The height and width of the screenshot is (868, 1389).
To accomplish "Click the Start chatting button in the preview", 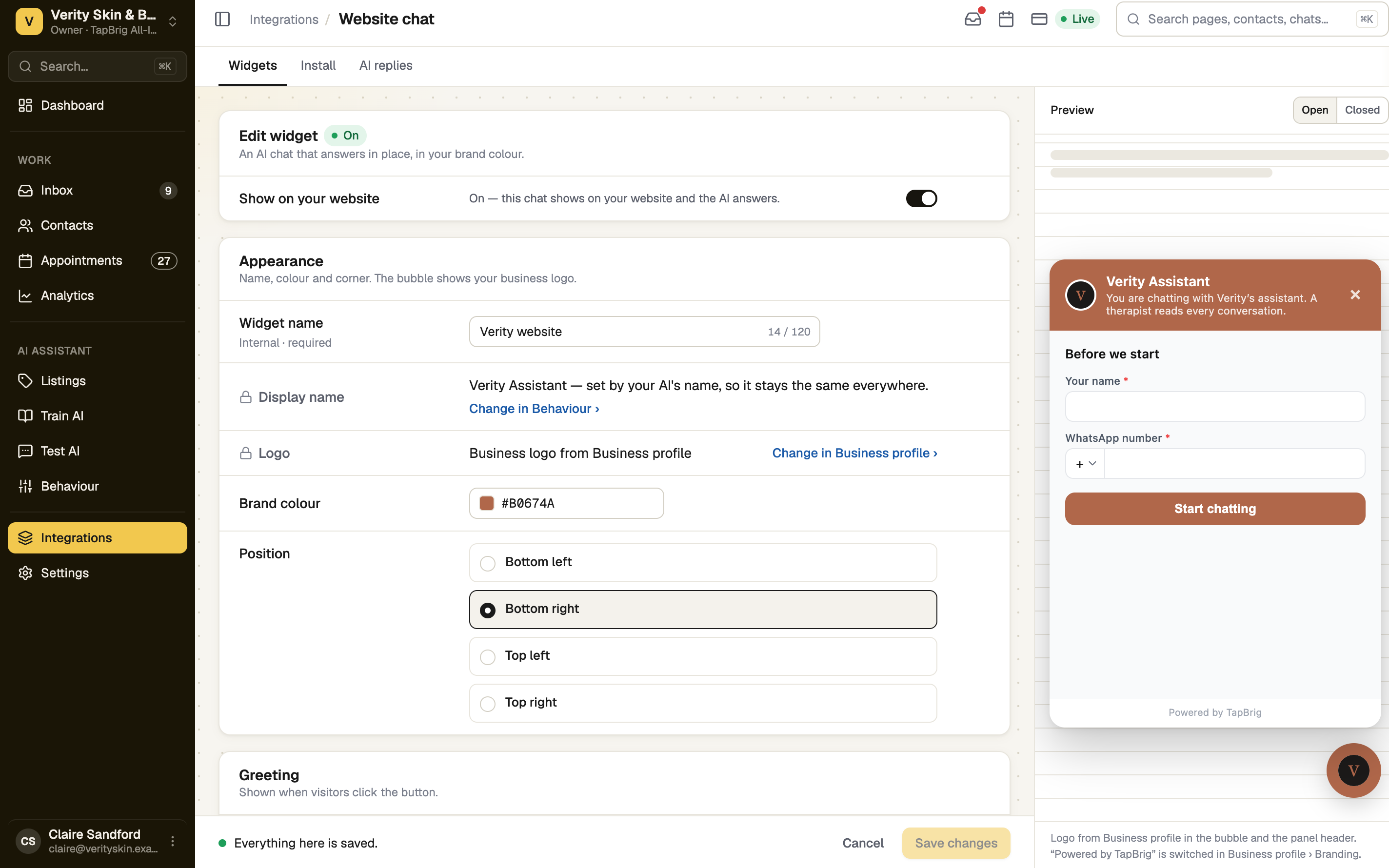I will pos(1215,509).
